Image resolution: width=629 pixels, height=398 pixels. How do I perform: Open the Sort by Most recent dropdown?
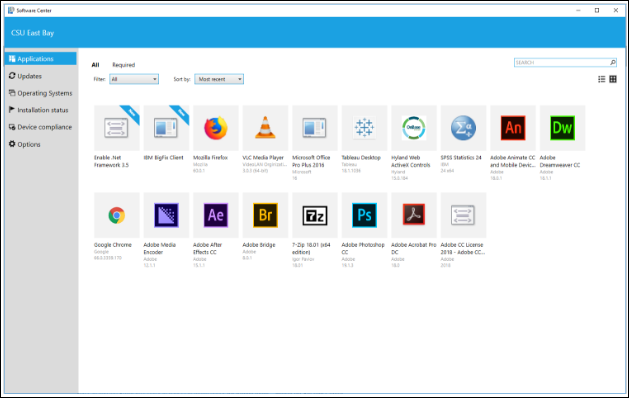coord(219,79)
